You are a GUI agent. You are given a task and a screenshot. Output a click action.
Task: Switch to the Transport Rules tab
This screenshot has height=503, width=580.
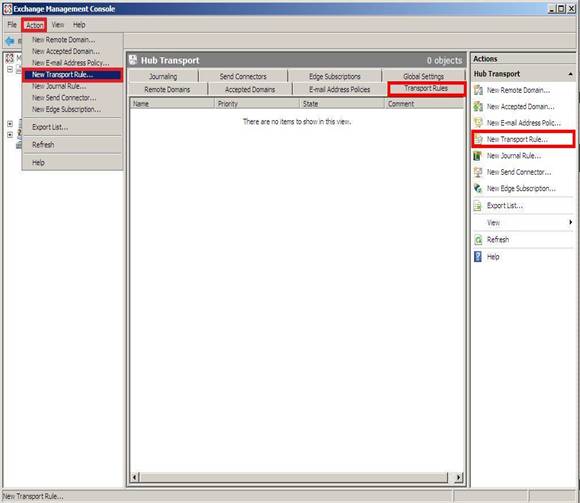(426, 89)
